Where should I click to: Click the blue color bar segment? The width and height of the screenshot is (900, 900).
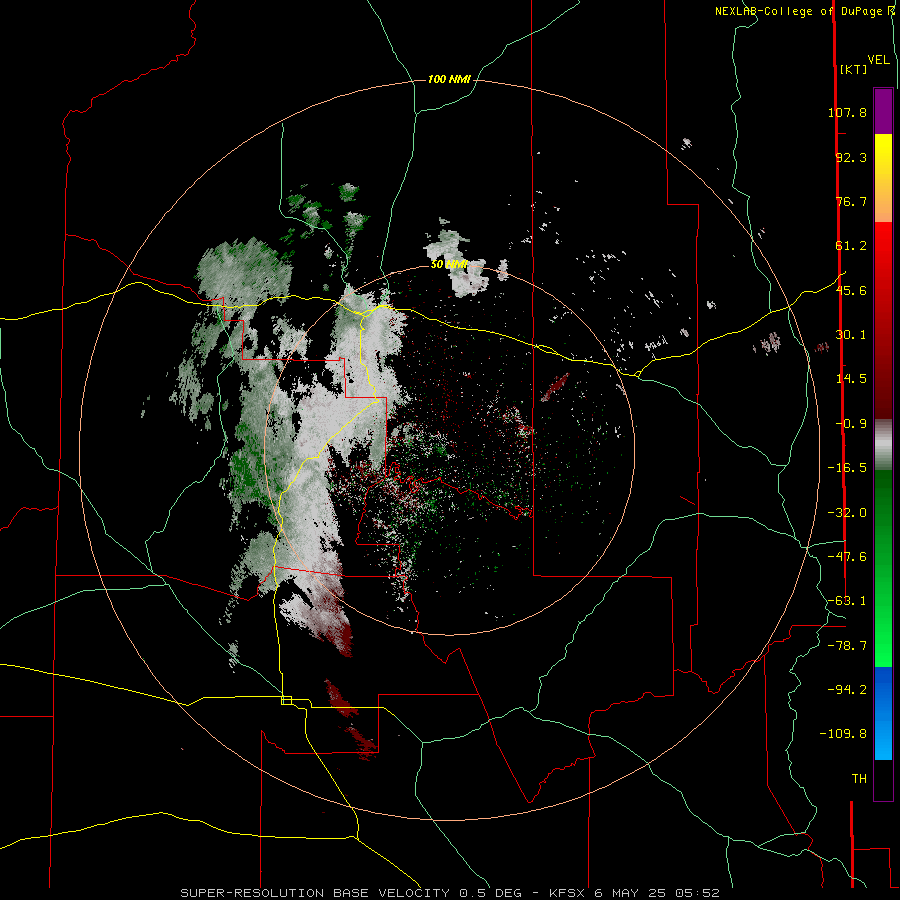883,713
